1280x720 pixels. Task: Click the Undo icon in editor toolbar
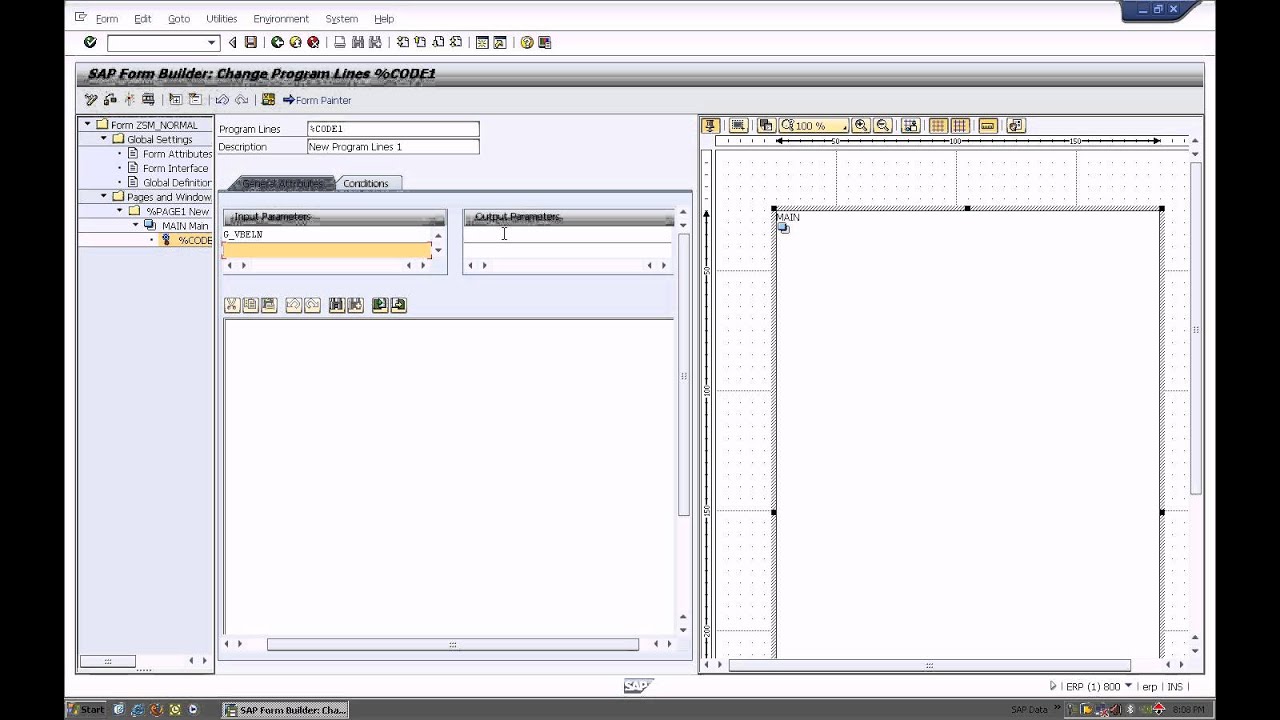(293, 305)
